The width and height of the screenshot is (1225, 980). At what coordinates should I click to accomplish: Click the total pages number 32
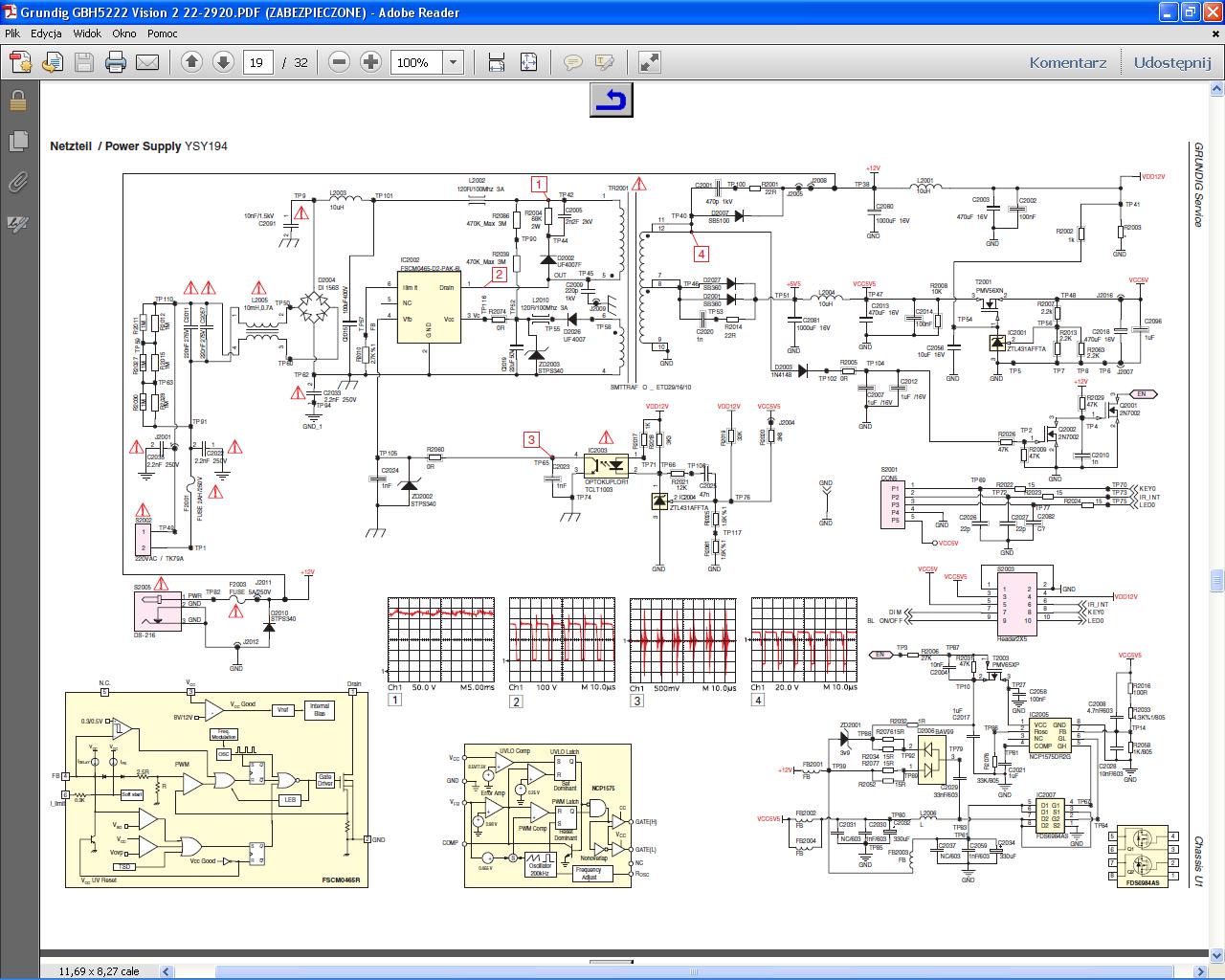301,63
